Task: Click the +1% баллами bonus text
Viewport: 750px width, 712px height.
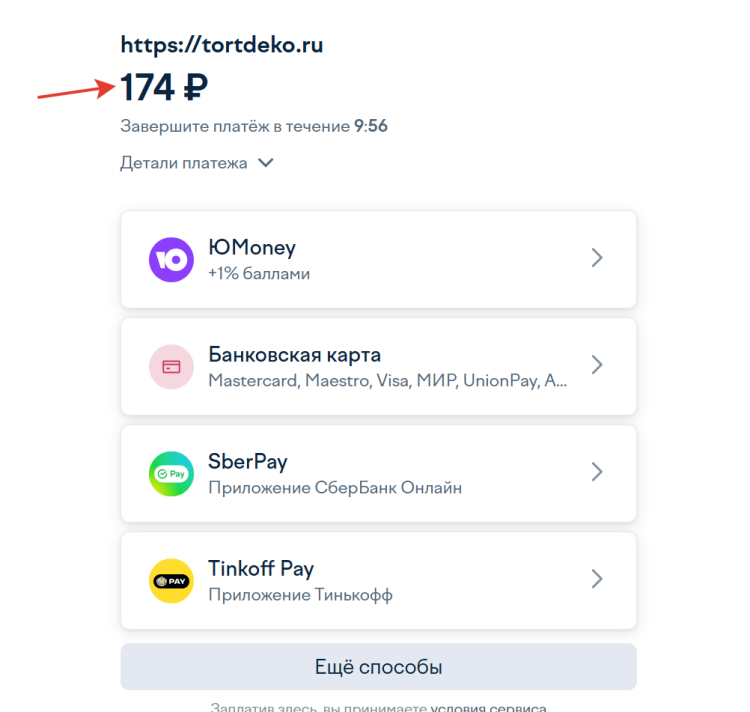Action: (259, 274)
